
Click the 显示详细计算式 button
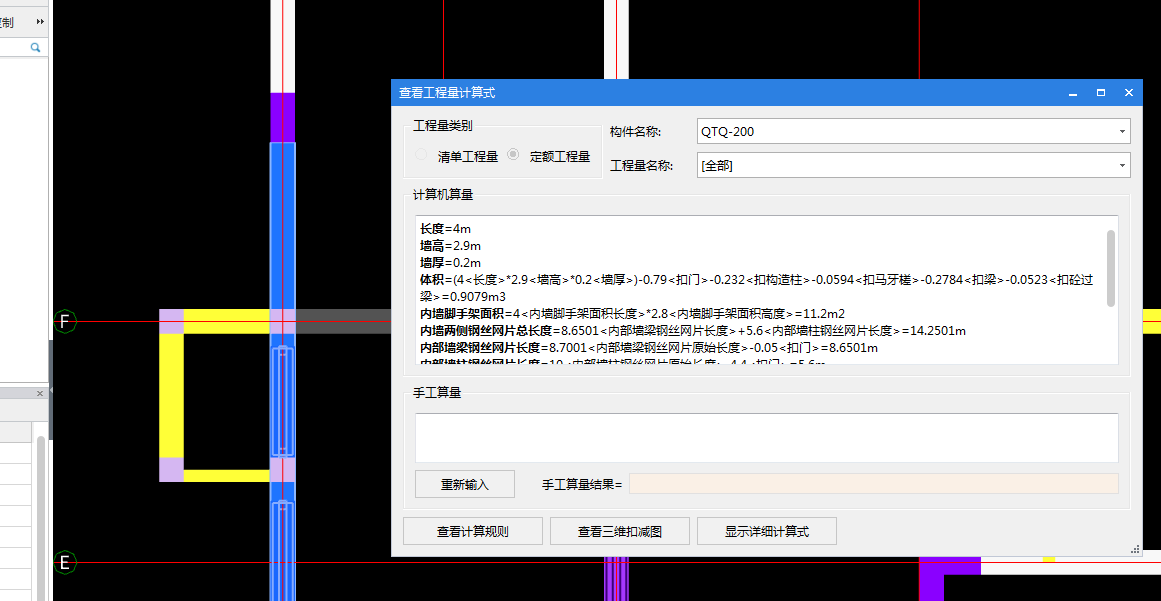766,531
